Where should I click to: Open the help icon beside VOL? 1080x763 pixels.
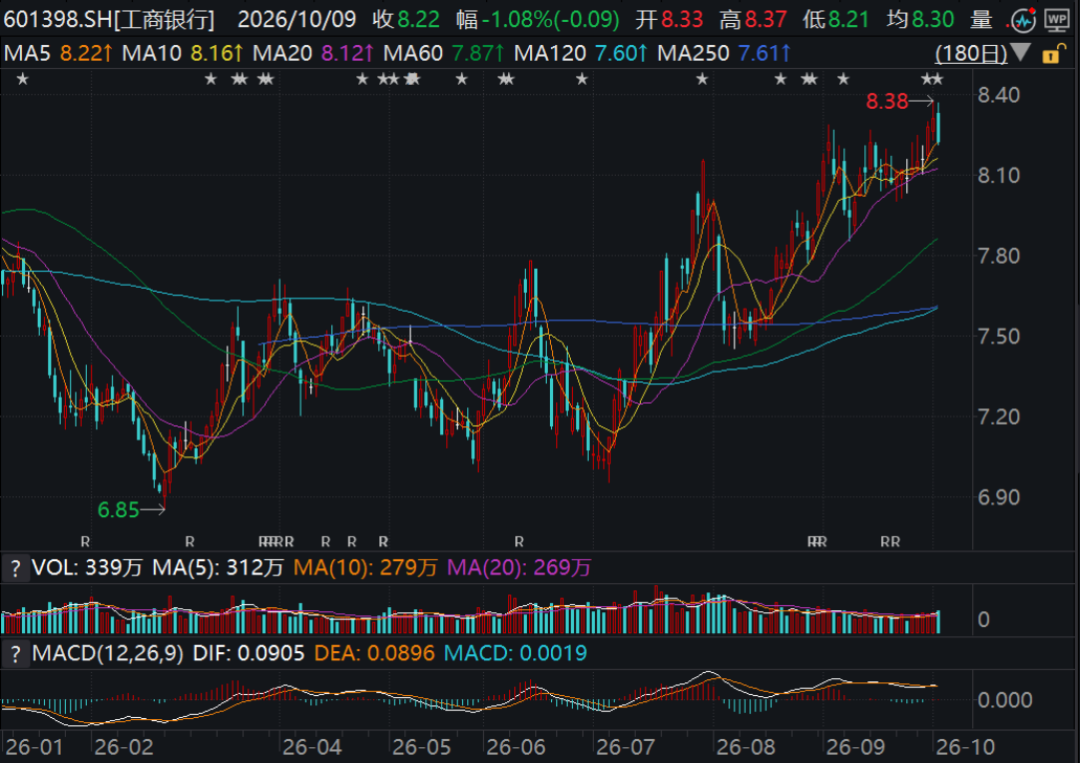pyautogui.click(x=15, y=568)
